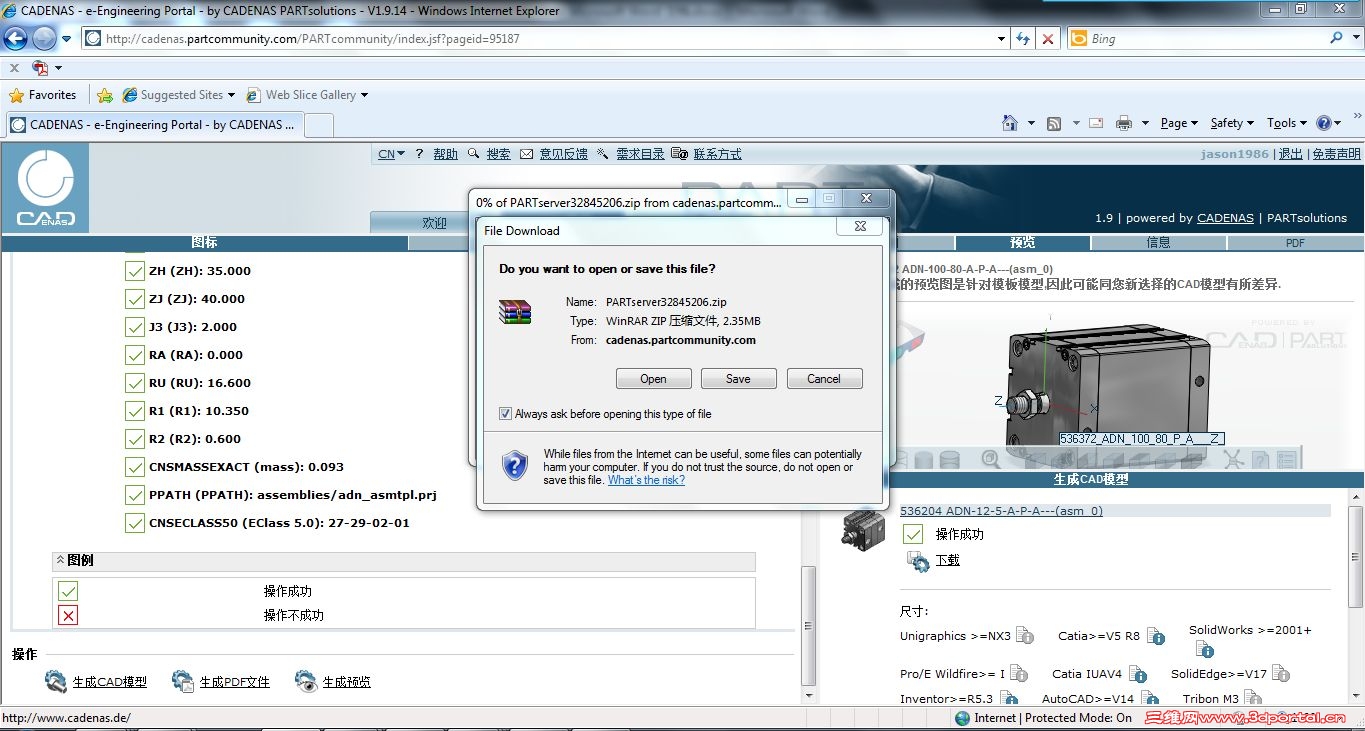Open info icon next to Catia>=V5 R8

coord(1155,636)
